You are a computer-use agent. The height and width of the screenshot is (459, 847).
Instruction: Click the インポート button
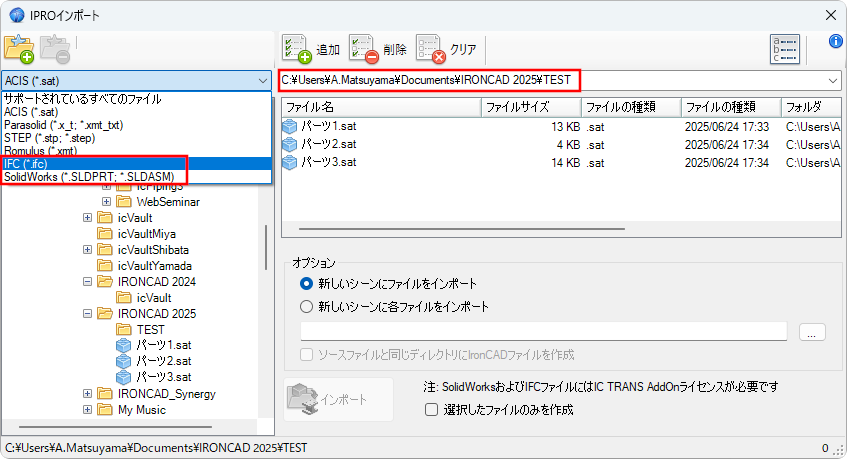[x=339, y=400]
